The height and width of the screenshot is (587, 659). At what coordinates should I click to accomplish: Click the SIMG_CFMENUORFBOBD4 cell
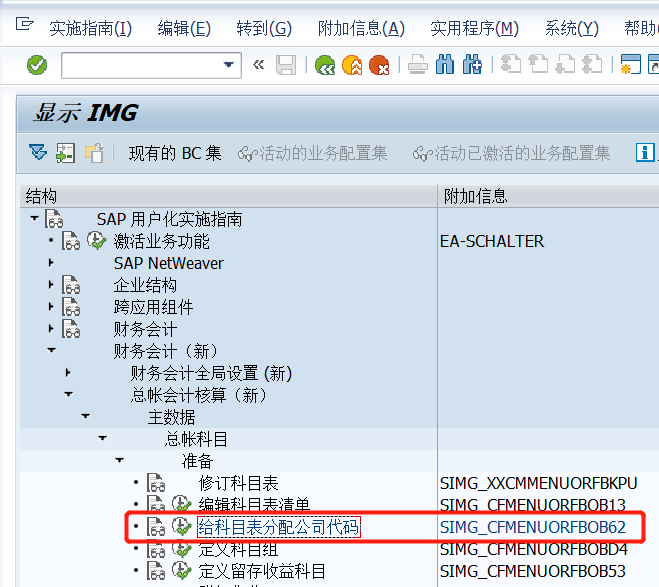pos(533,549)
